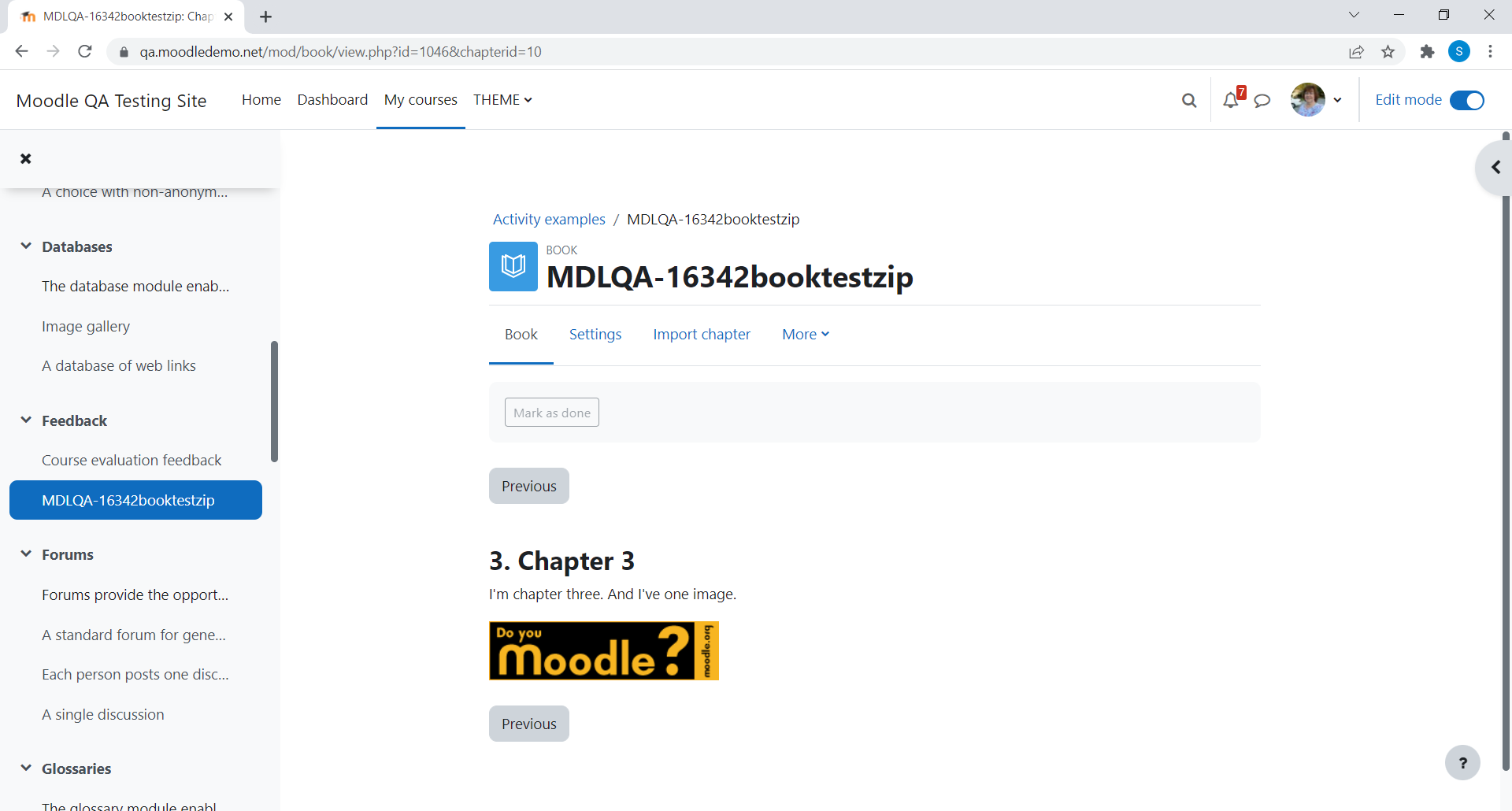The width and height of the screenshot is (1512, 811).
Task: Collapse the Glossaries section
Action: [x=26, y=768]
